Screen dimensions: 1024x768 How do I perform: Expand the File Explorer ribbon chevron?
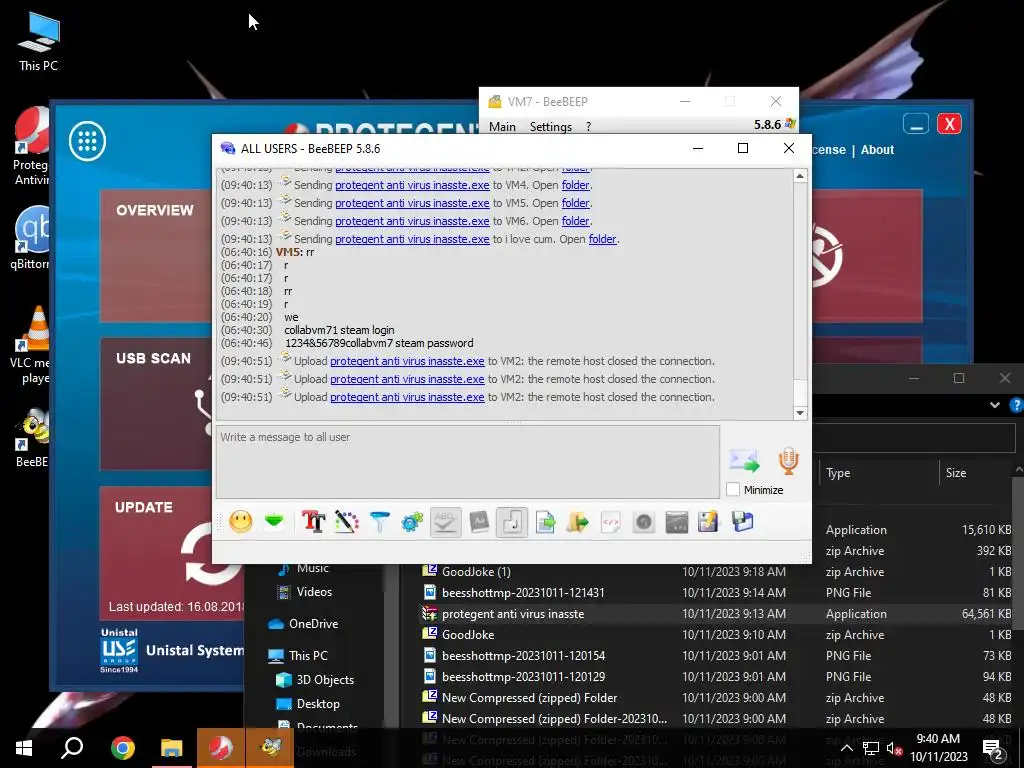point(995,405)
